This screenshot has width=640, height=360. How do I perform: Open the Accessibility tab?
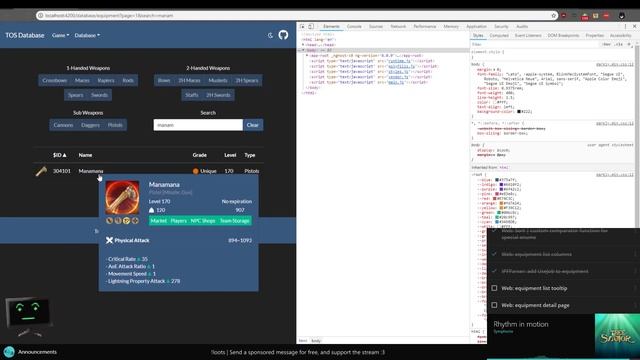pos(620,36)
